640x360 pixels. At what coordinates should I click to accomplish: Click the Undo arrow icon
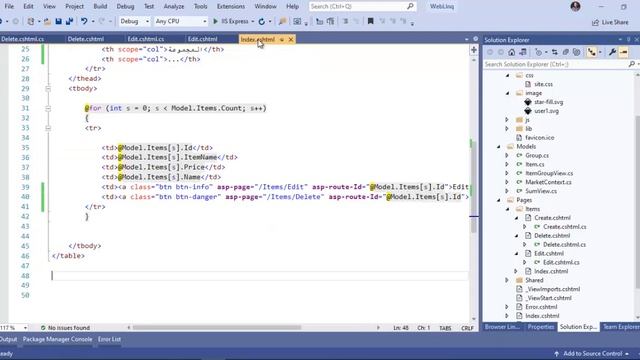[84, 21]
